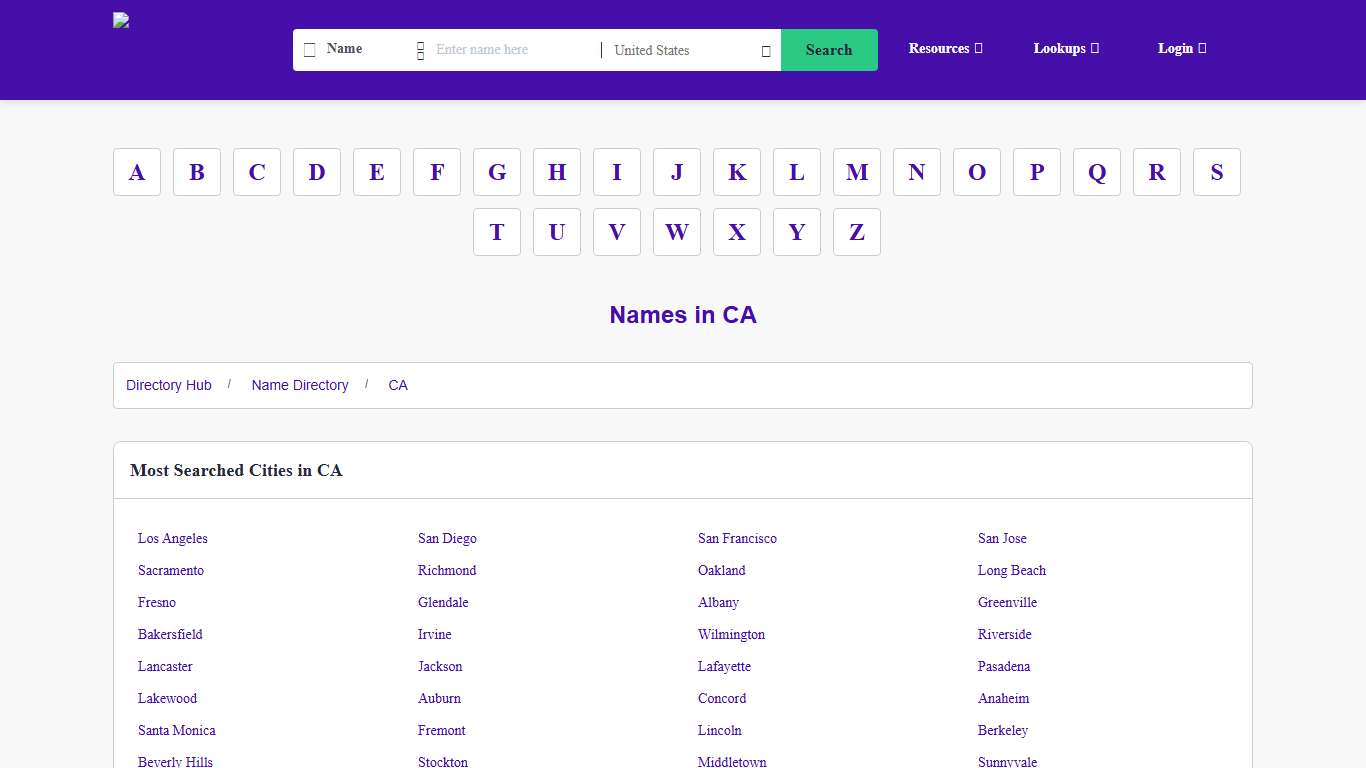
Task: Open the Los Angeles city page
Action: coord(172,538)
